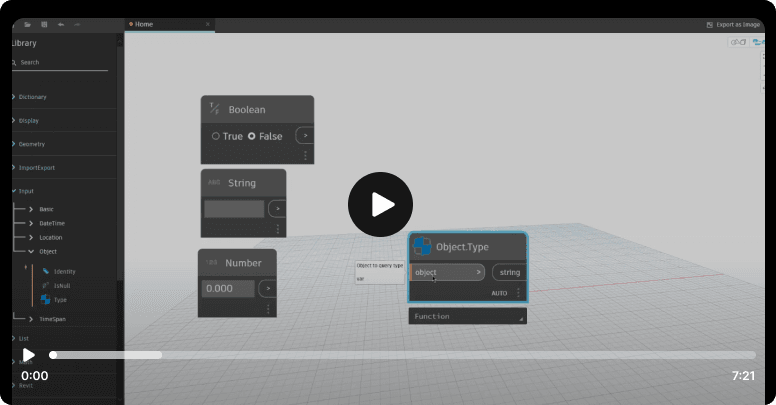Viewport: 776px width, 405px height.
Task: Expand the List library category
Action: click(21, 339)
